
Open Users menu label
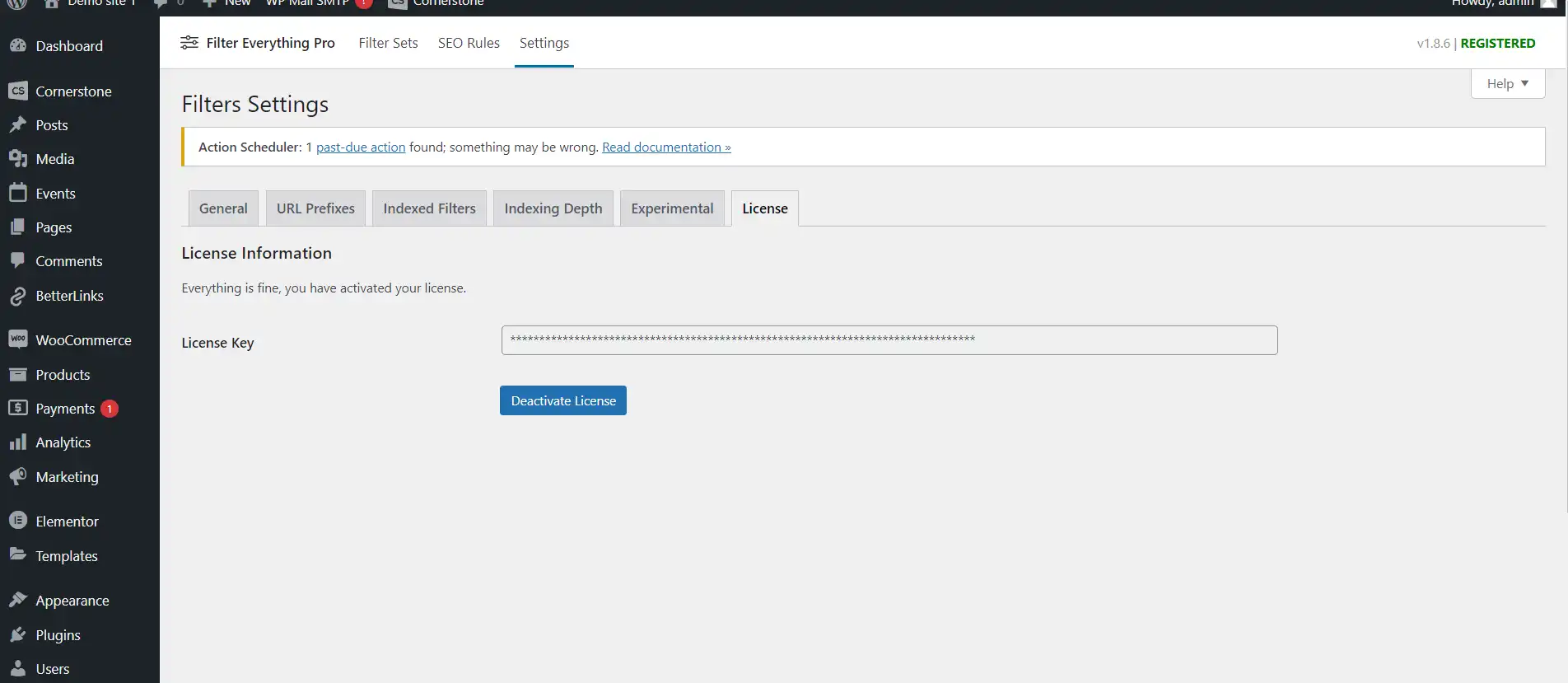point(53,669)
